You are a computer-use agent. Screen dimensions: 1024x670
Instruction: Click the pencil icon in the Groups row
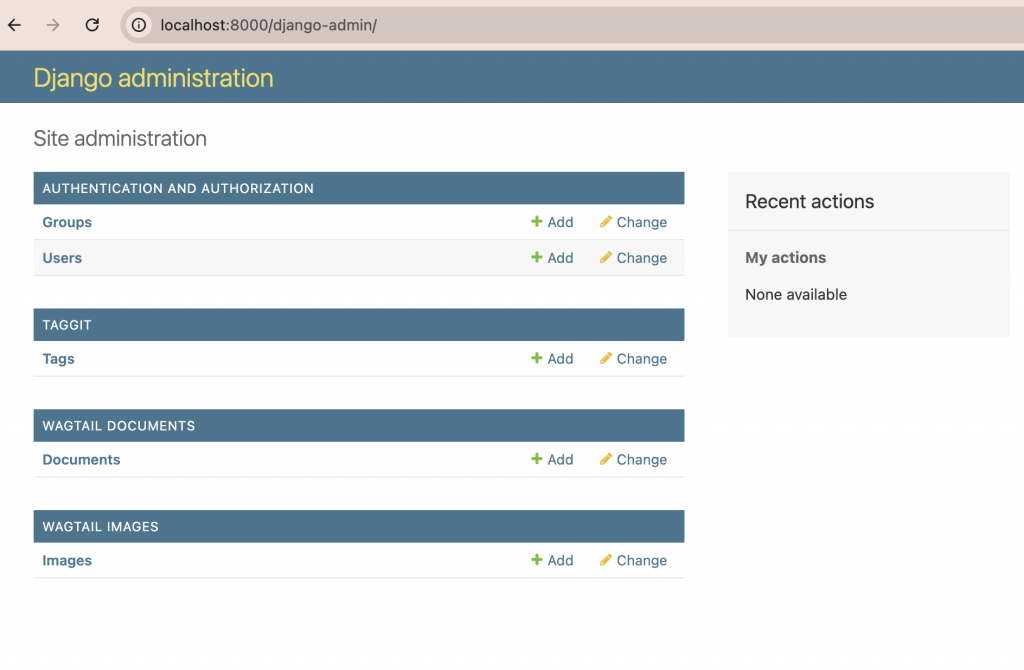(606, 221)
